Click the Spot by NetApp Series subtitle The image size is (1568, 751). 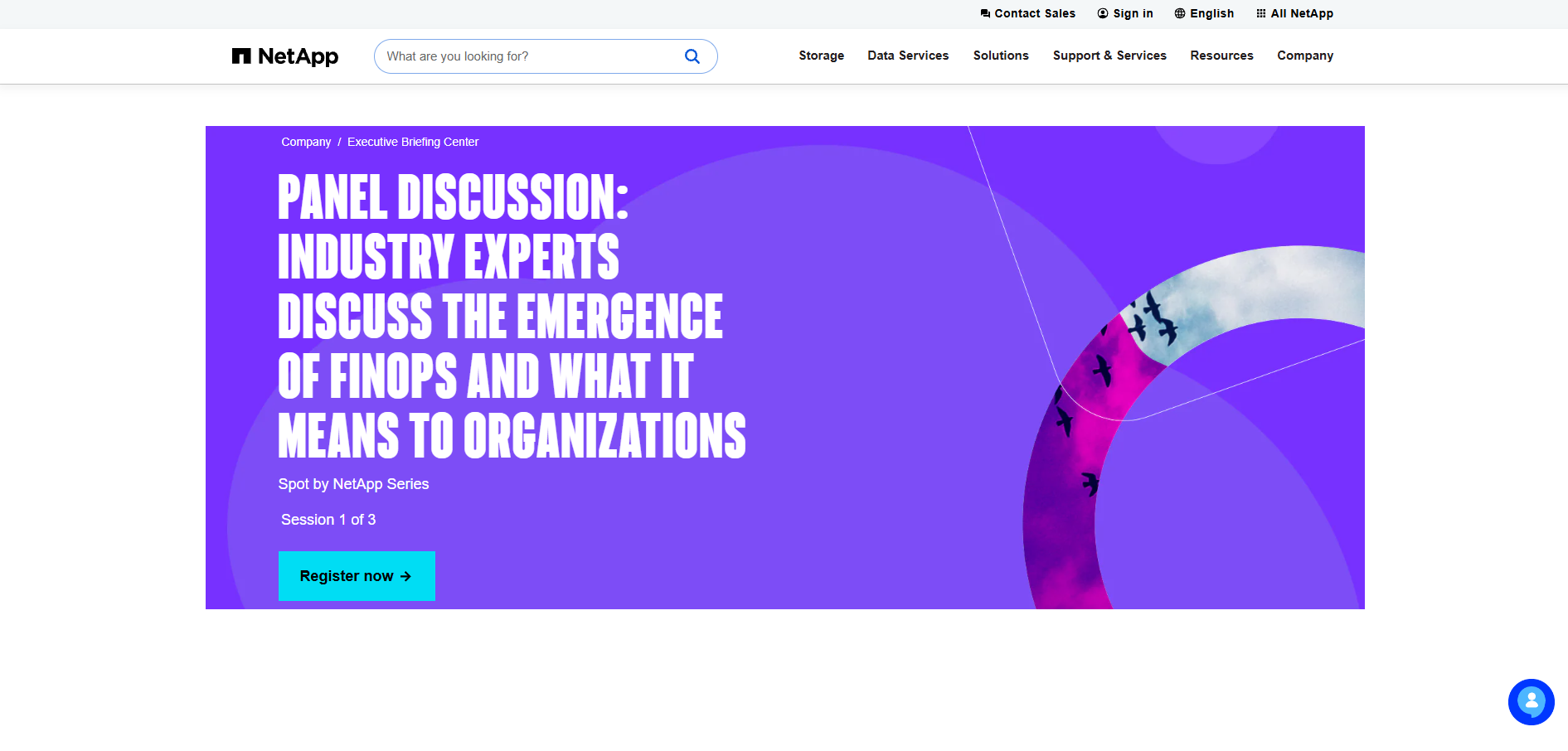tap(353, 484)
